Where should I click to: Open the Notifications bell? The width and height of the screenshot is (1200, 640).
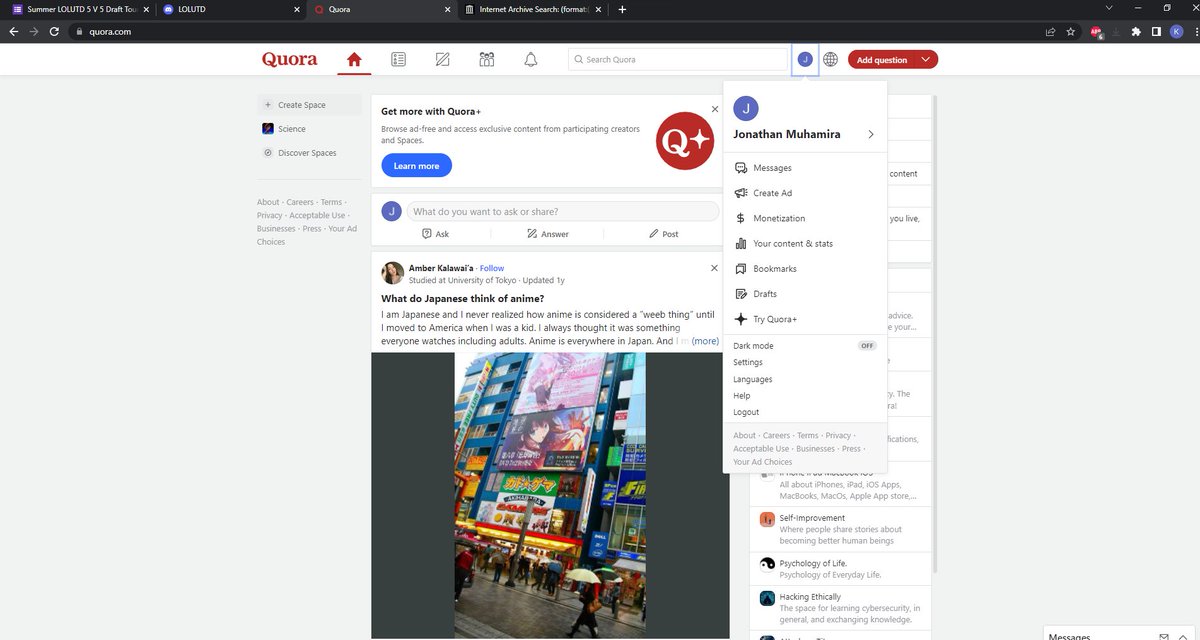531,59
